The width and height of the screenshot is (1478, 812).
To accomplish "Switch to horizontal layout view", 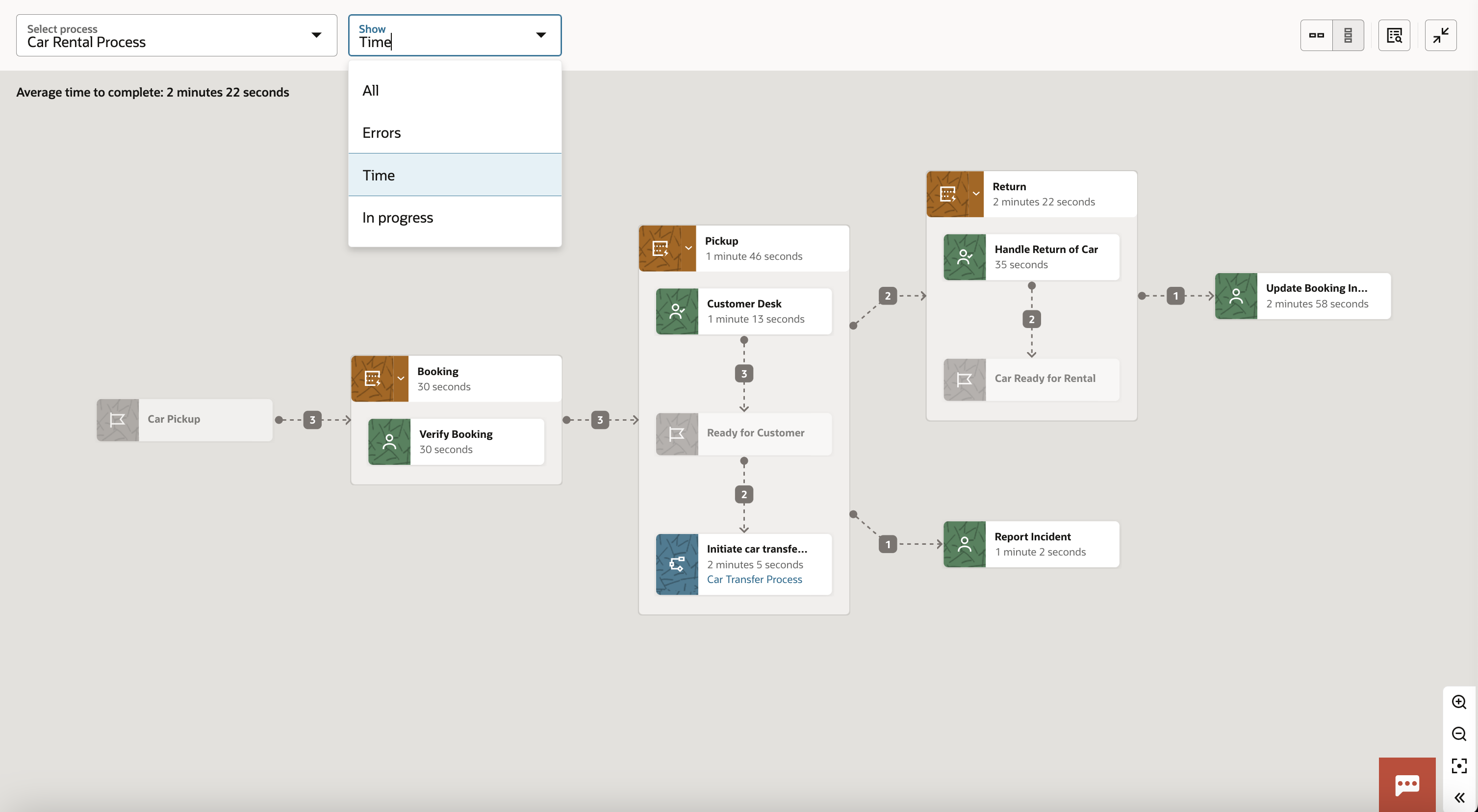I will (1316, 35).
